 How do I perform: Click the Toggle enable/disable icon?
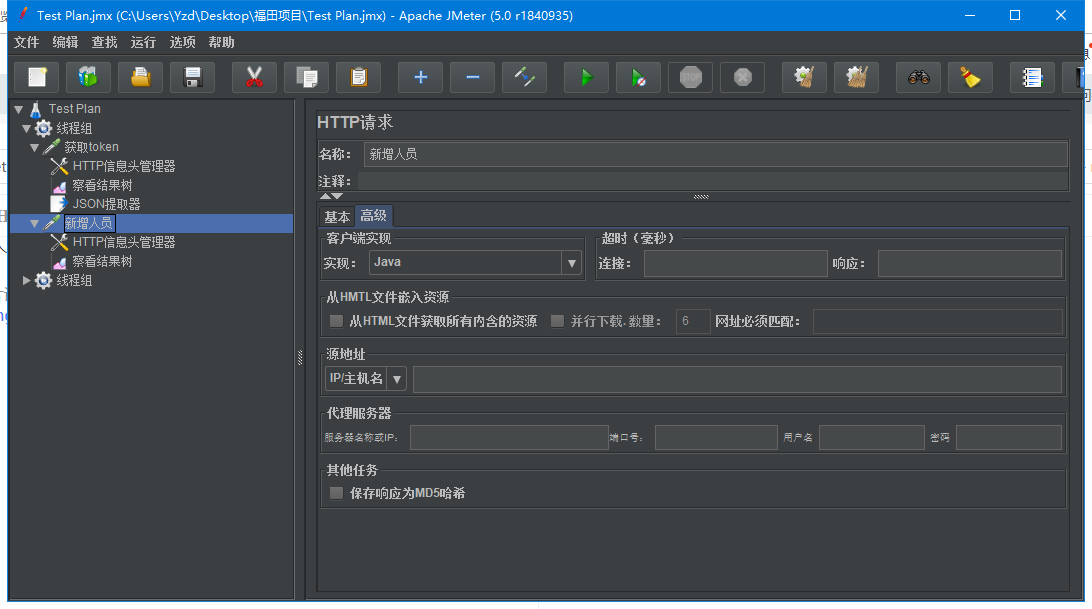pos(524,77)
